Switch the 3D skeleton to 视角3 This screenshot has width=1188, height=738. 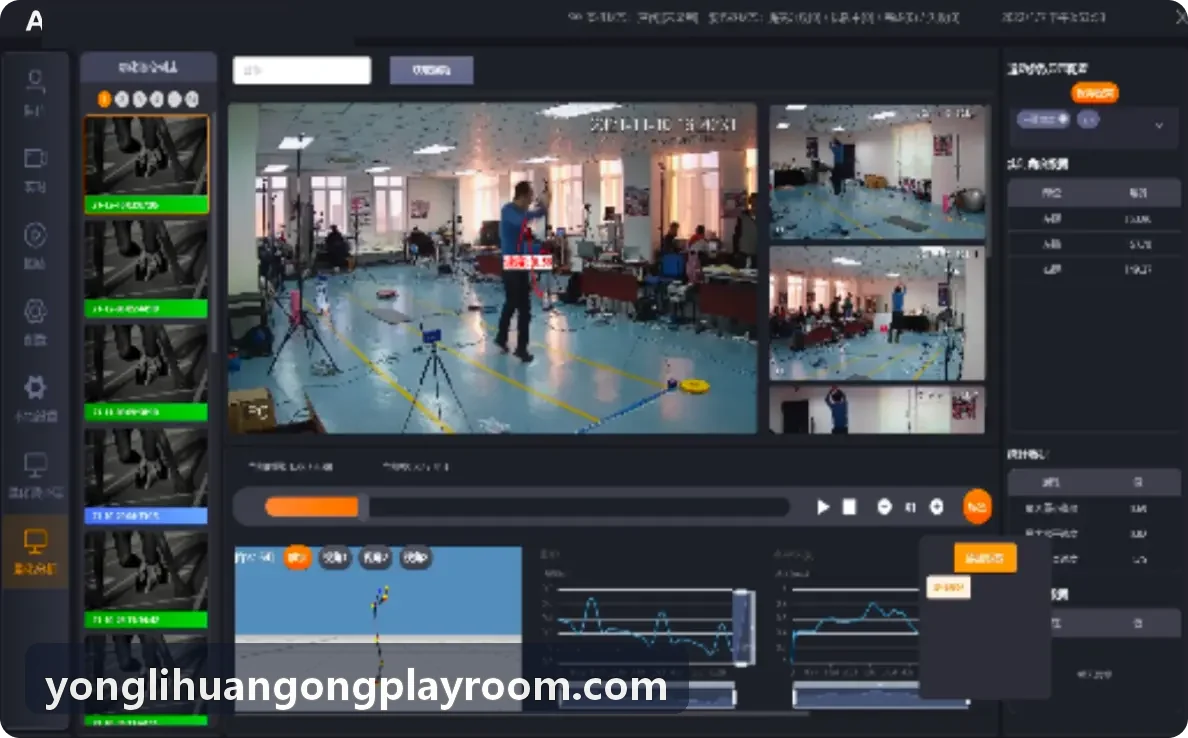(x=415, y=558)
